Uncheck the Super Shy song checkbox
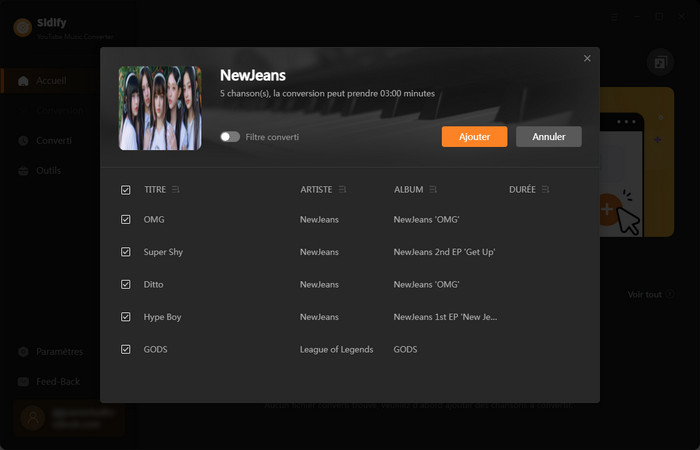Image resolution: width=700 pixels, height=450 pixels. [125, 252]
